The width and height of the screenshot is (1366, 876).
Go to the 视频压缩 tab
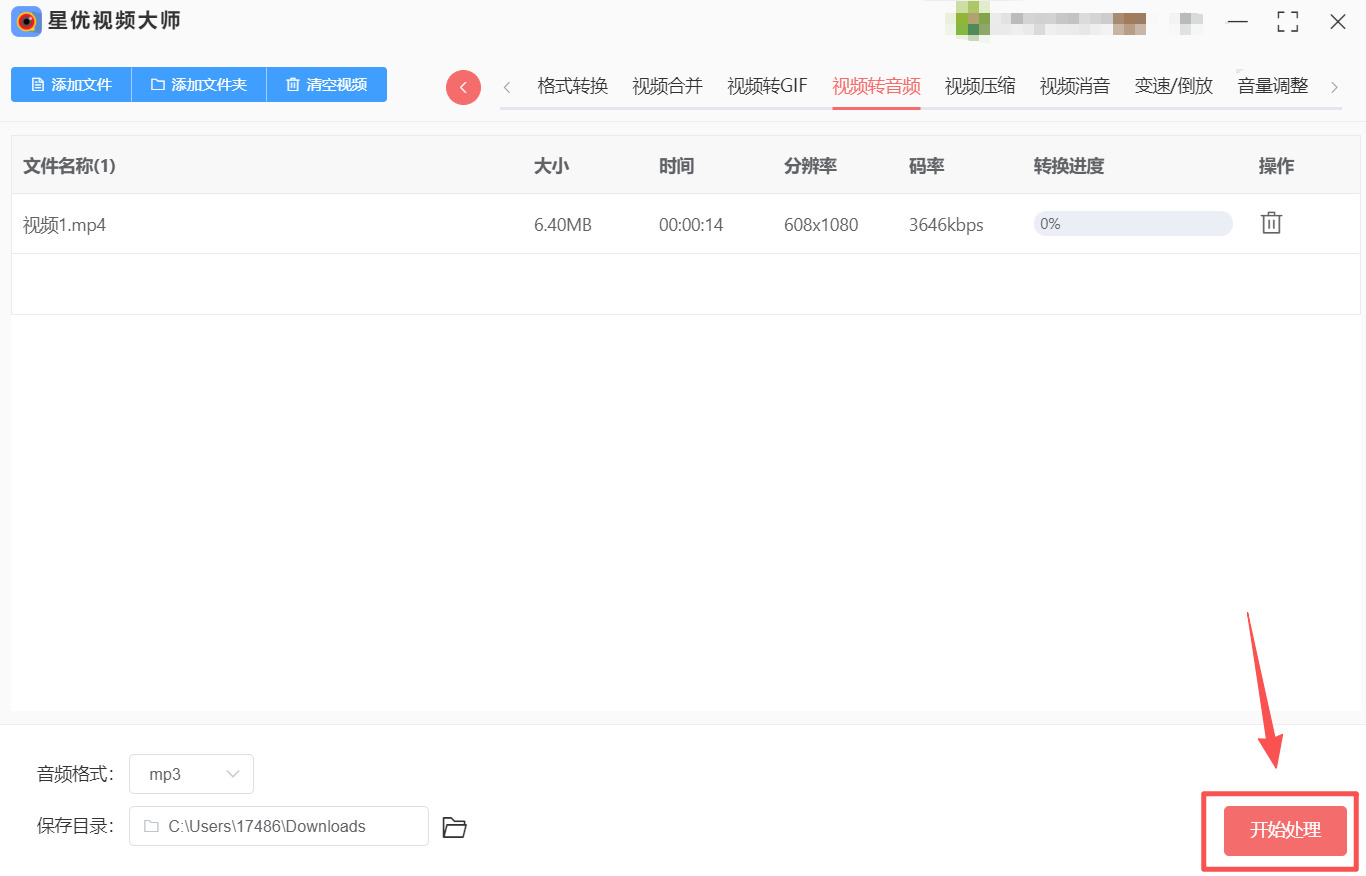980,86
